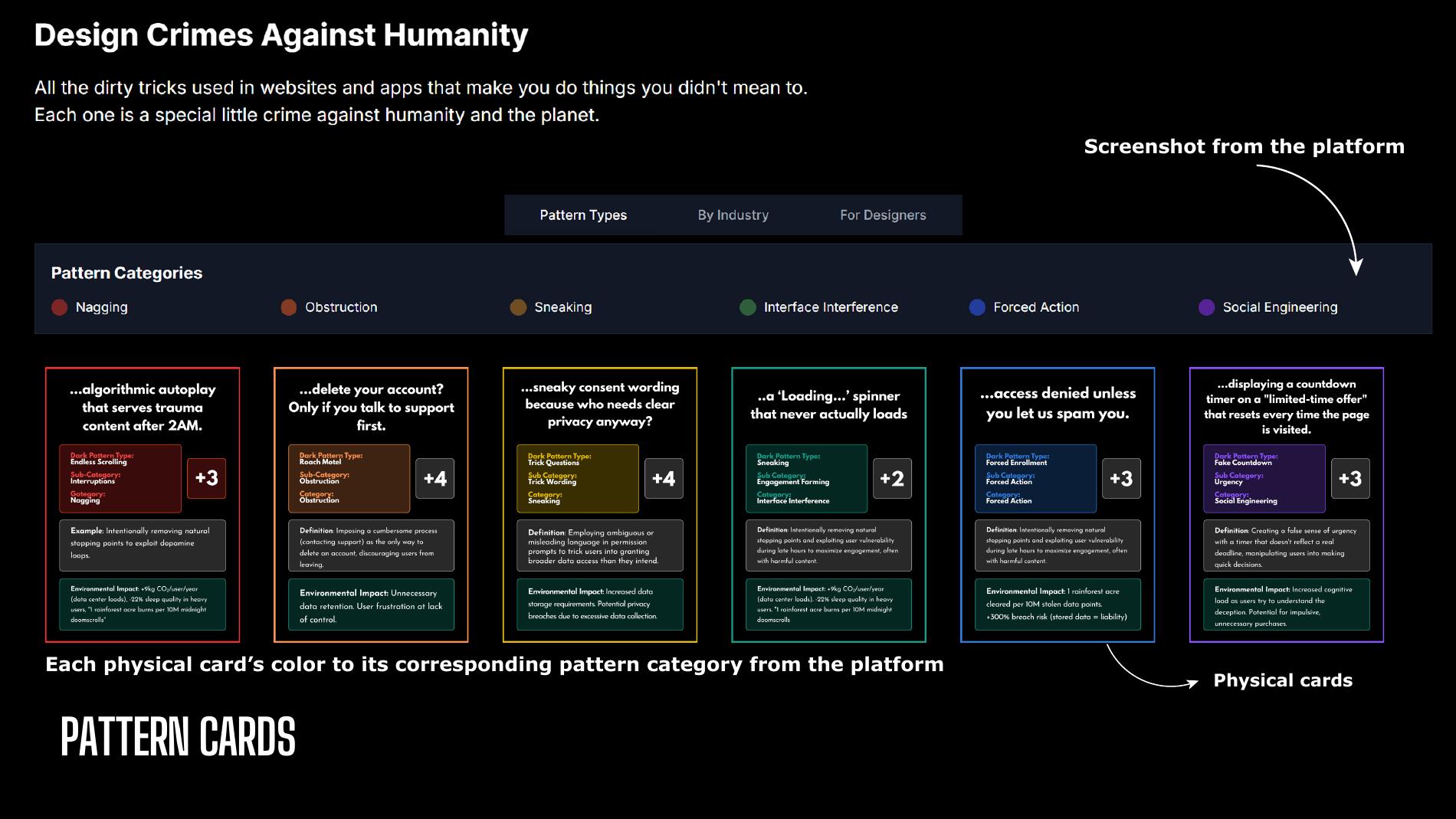Filter by the Forced Action label
Image resolution: width=1456 pixels, height=819 pixels.
pyautogui.click(x=1036, y=307)
